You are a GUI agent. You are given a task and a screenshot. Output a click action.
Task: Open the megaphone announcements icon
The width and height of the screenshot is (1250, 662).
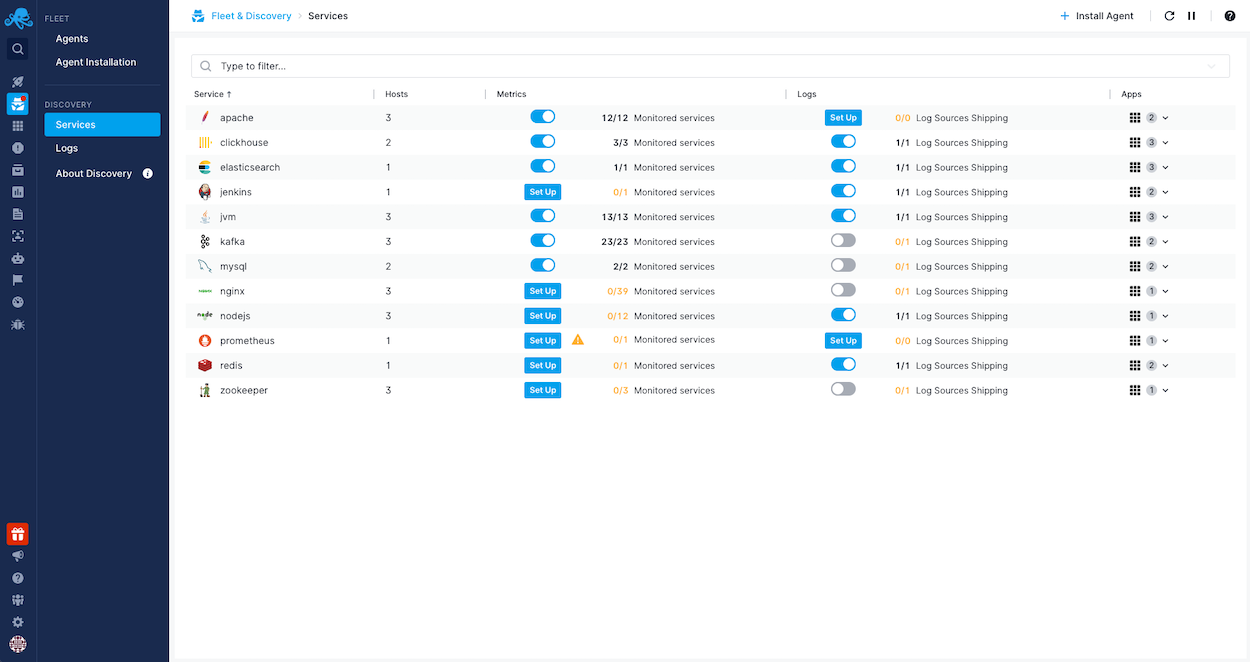[x=18, y=556]
